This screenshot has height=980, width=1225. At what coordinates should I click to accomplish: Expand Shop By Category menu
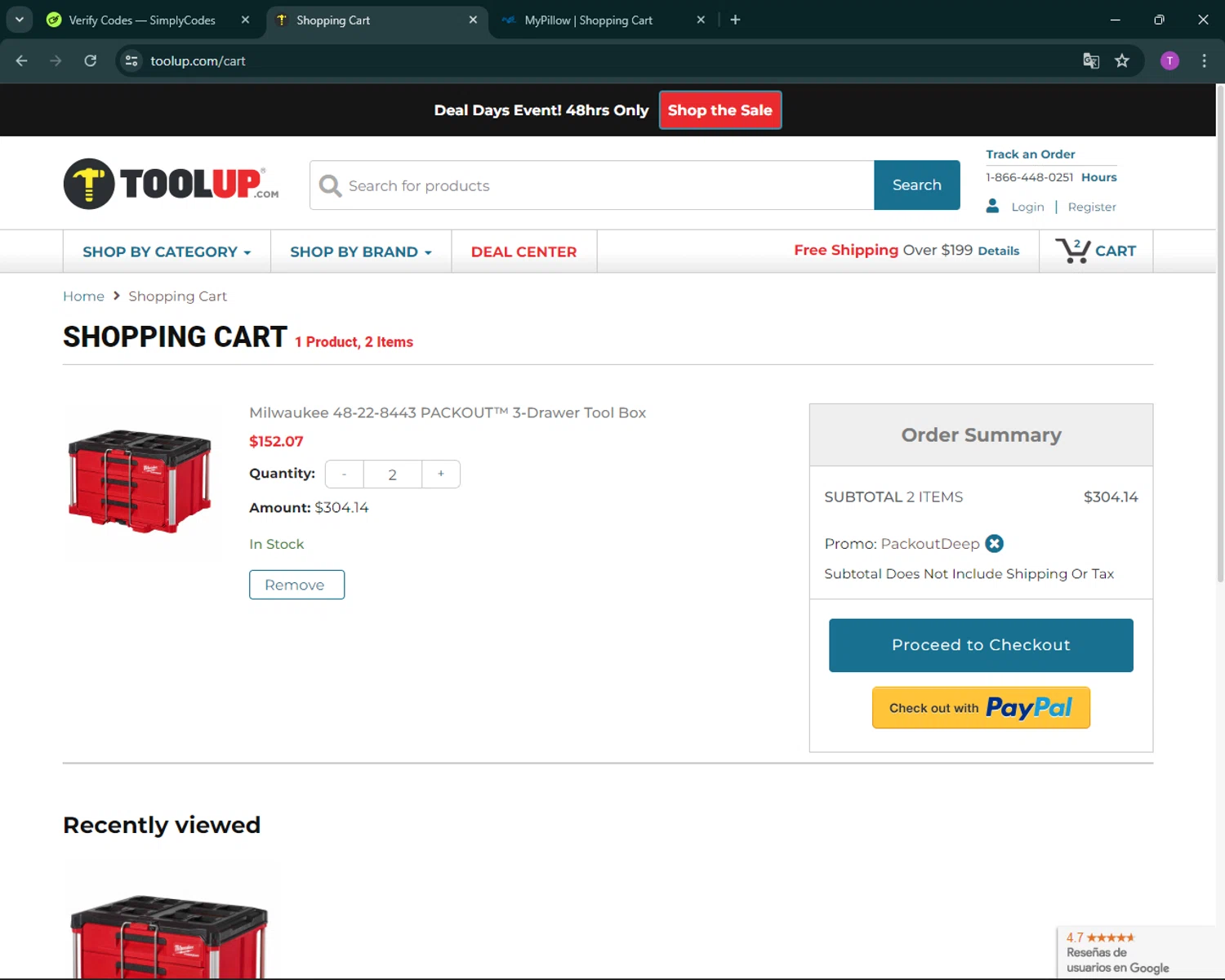click(167, 252)
